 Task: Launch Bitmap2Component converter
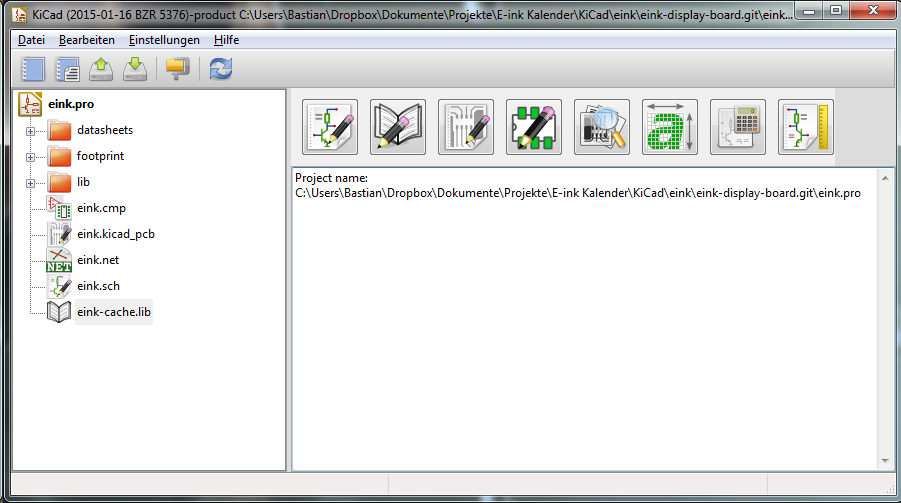670,127
